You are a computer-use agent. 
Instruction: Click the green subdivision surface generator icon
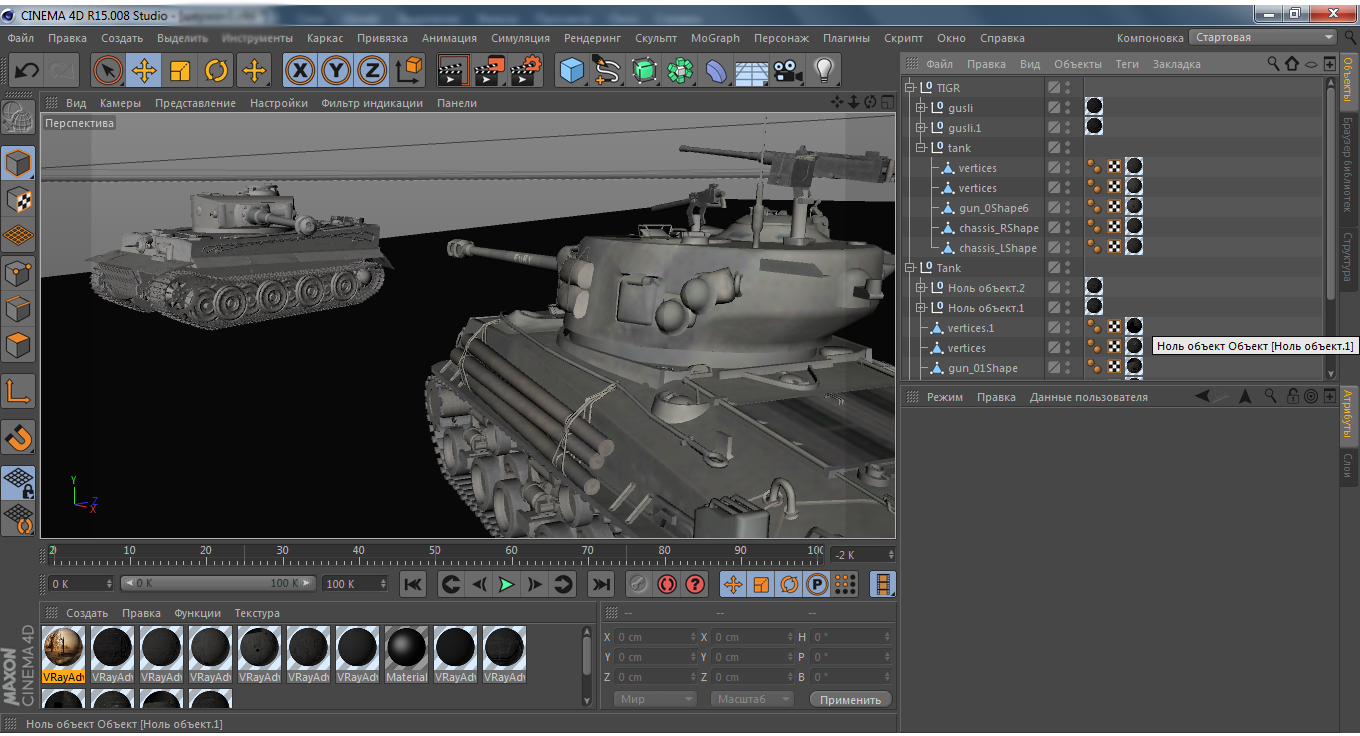click(645, 71)
